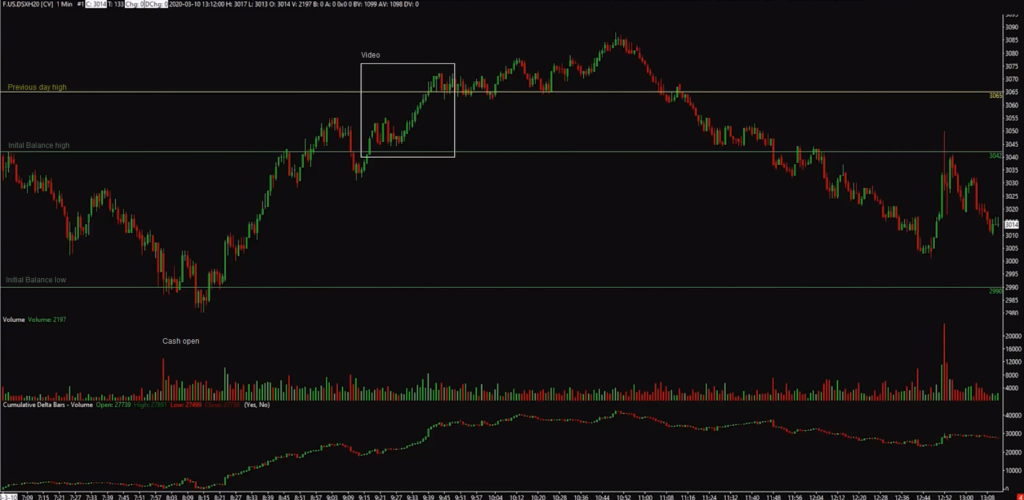Click the green 3042 price tag on axis
The image size is (1024, 500).
996,156
